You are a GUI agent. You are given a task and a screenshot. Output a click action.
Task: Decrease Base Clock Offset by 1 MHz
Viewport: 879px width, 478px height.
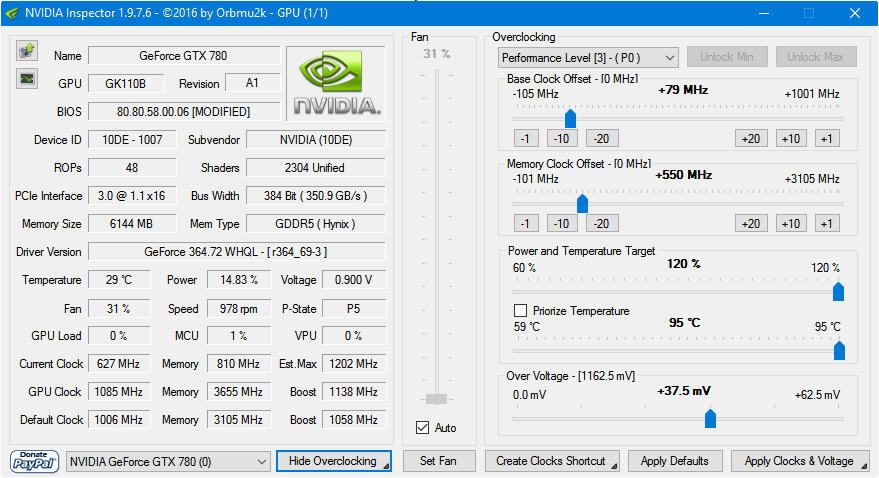tap(526, 138)
